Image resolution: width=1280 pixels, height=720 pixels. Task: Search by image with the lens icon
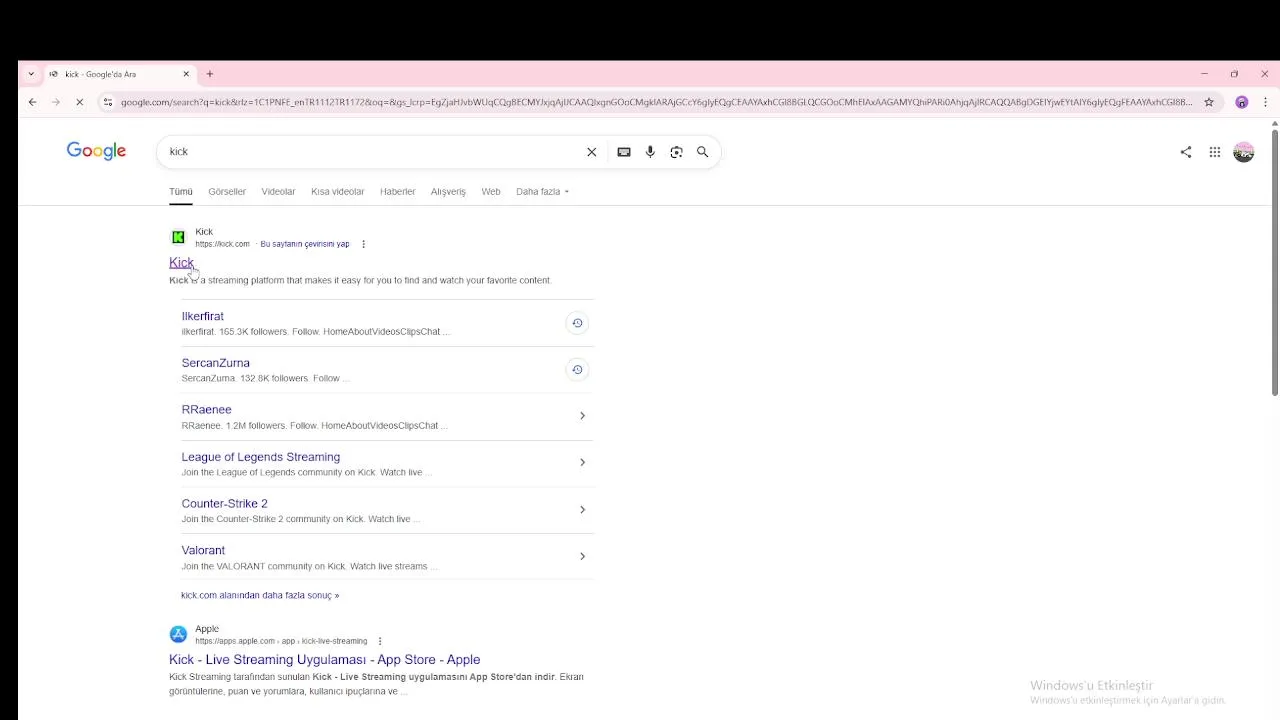677,152
